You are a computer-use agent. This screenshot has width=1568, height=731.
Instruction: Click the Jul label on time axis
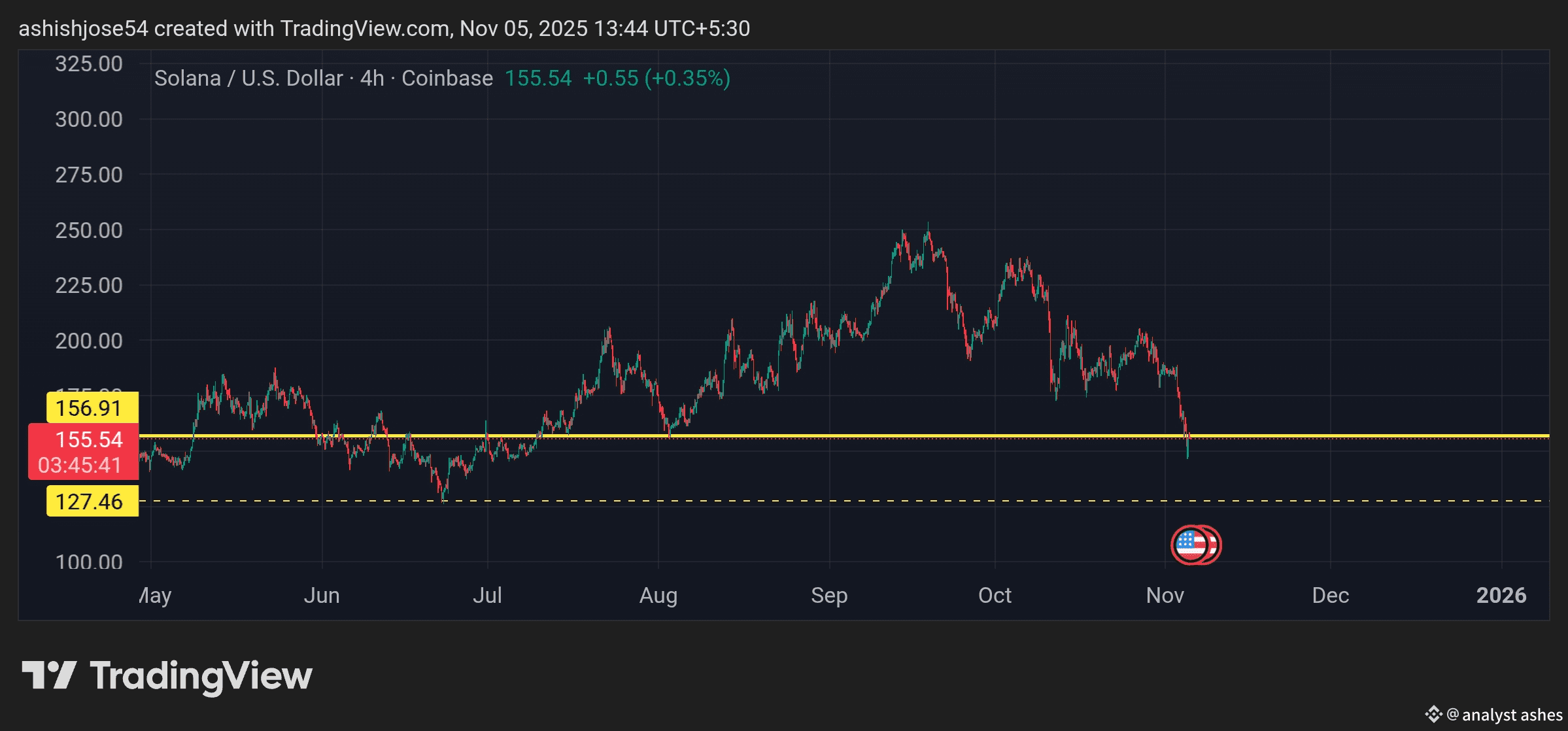pyautogui.click(x=487, y=595)
